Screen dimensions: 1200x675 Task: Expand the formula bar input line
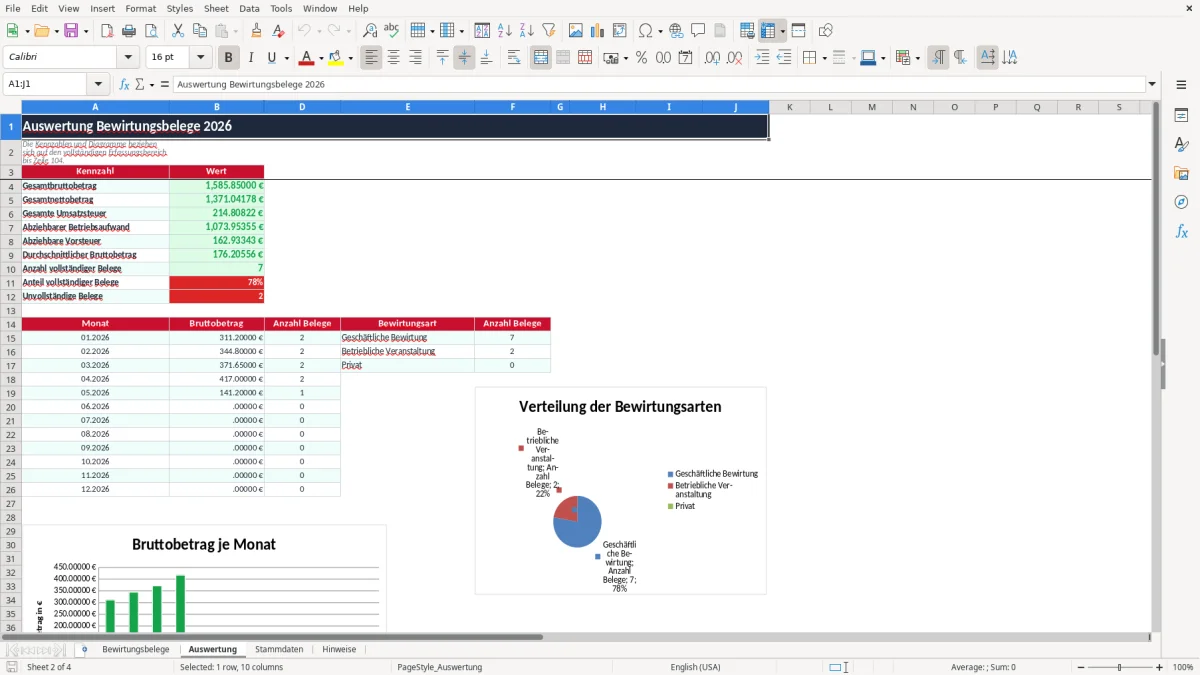1152,85
